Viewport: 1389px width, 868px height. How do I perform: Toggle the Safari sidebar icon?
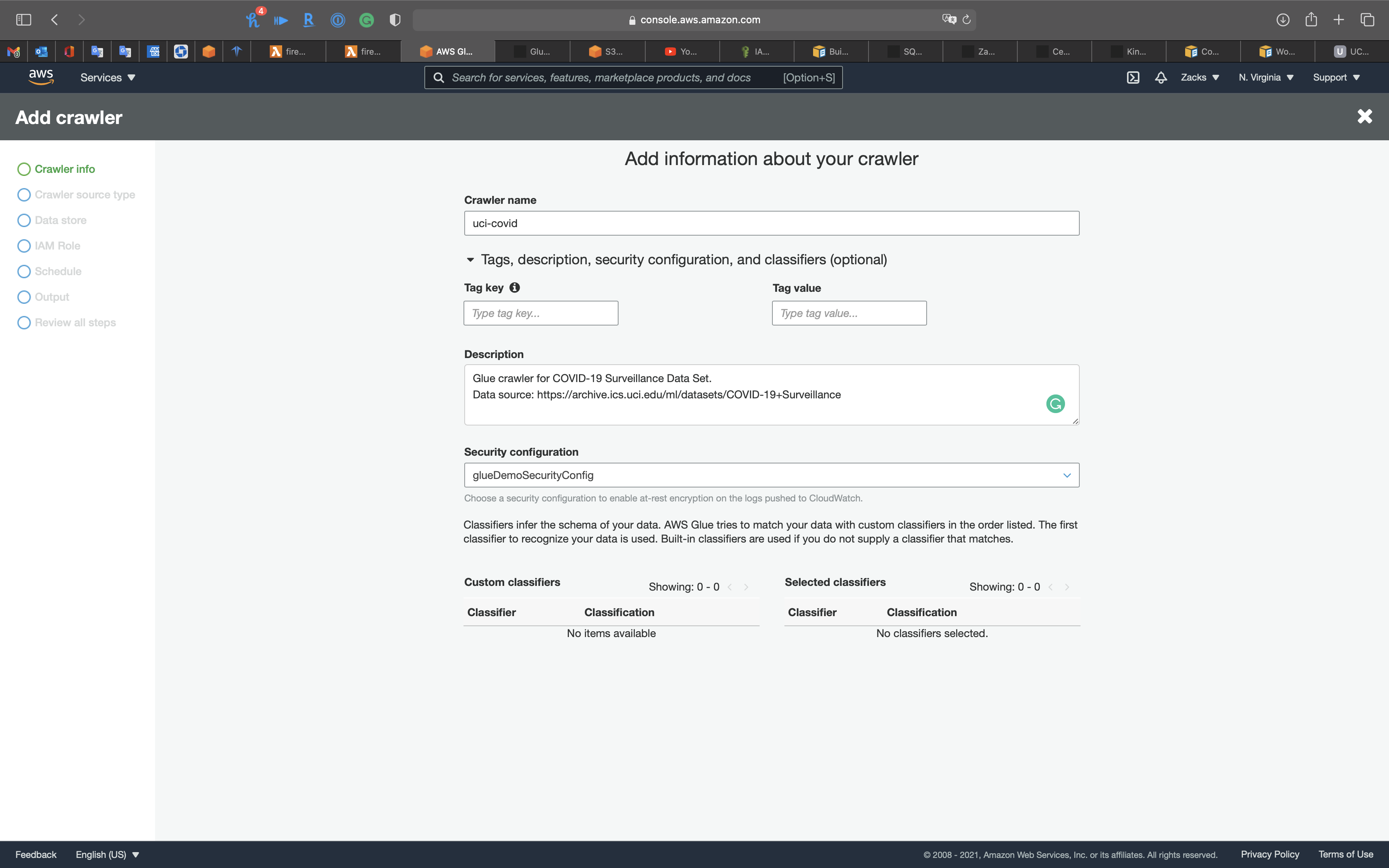(x=24, y=20)
